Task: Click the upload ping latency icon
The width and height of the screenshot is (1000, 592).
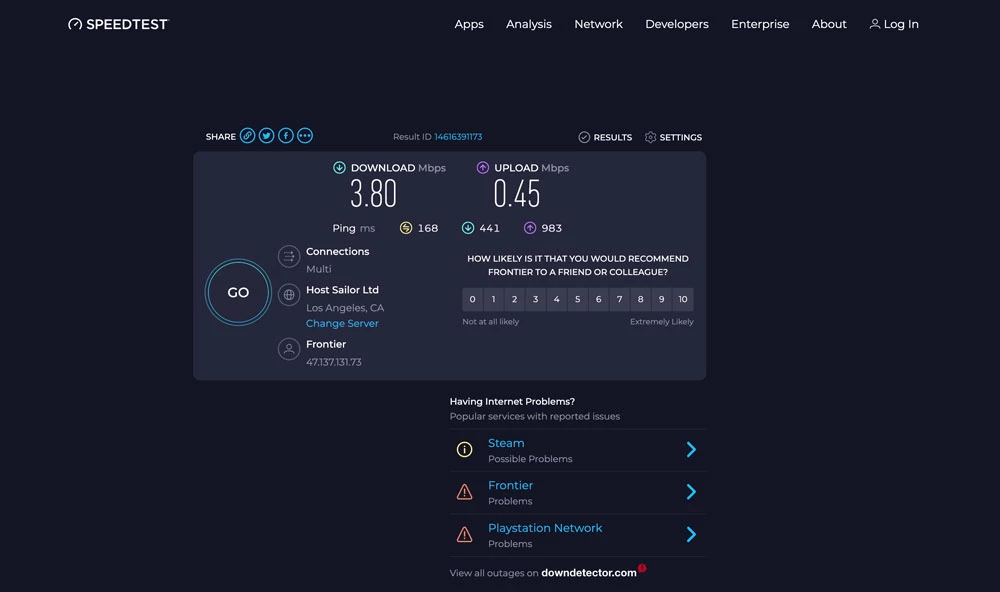Action: click(x=530, y=228)
